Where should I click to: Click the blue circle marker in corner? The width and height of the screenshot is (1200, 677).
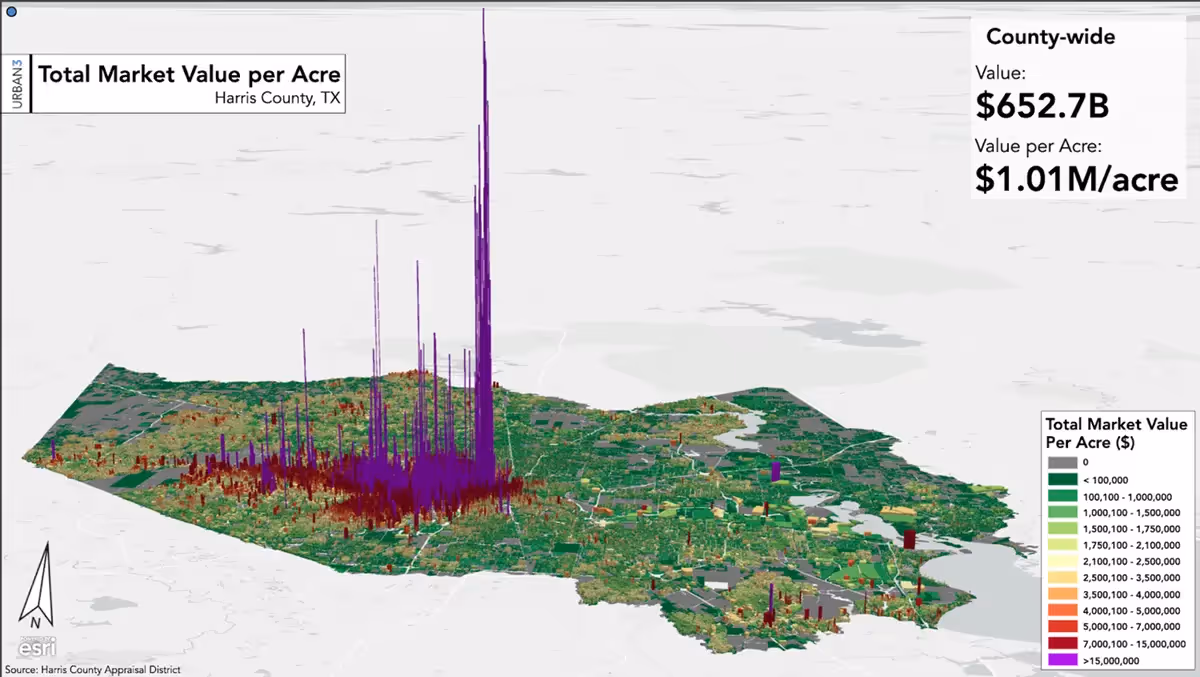pyautogui.click(x=11, y=11)
